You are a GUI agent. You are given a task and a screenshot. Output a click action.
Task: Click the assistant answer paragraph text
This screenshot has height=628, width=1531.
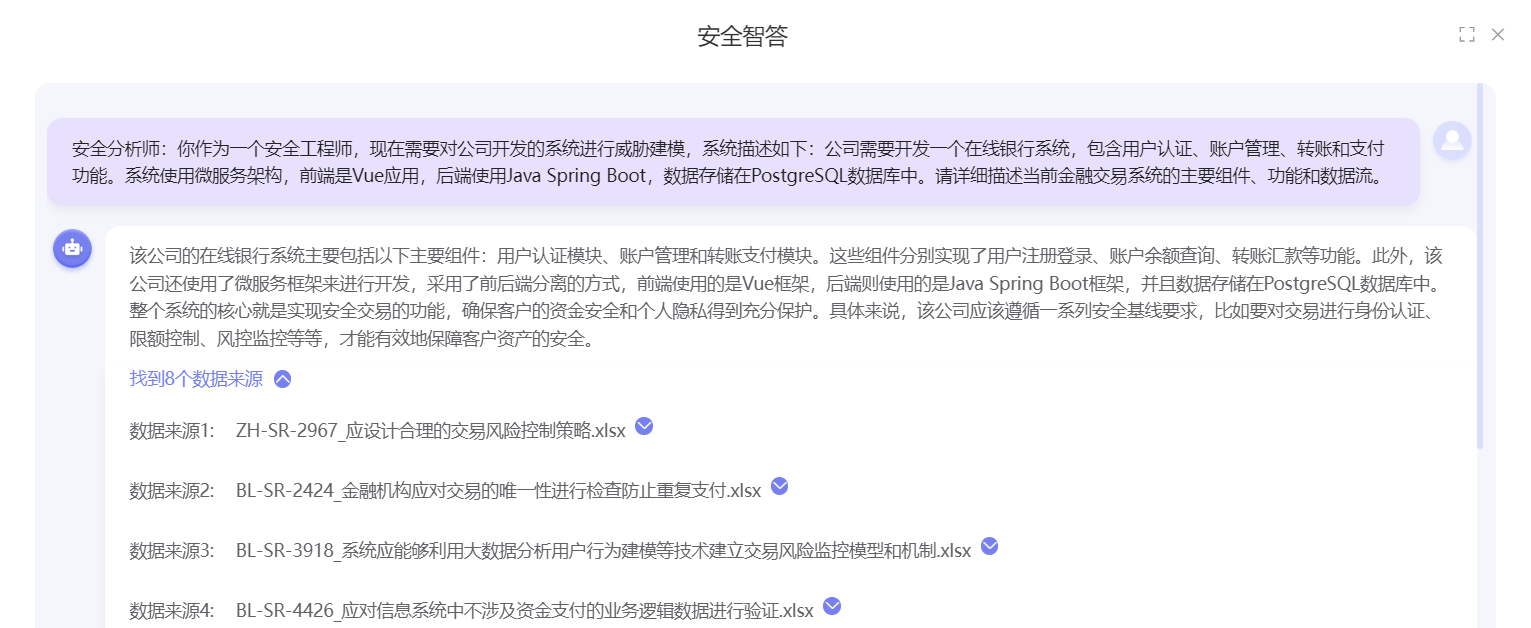click(x=786, y=297)
